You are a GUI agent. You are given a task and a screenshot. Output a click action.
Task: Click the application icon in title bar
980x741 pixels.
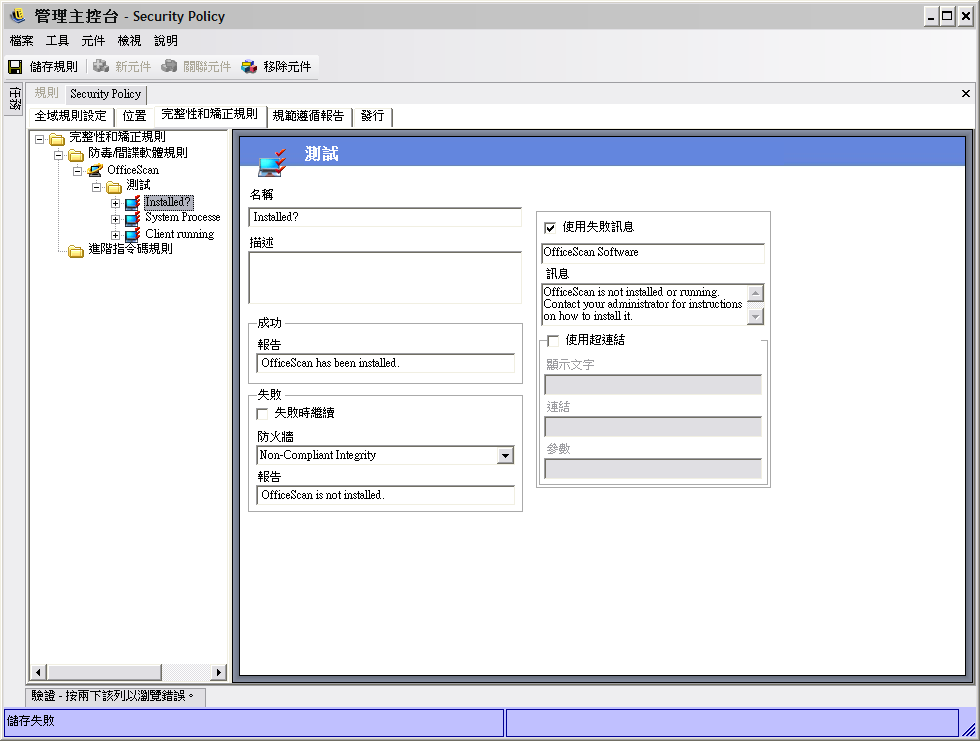pyautogui.click(x=18, y=15)
